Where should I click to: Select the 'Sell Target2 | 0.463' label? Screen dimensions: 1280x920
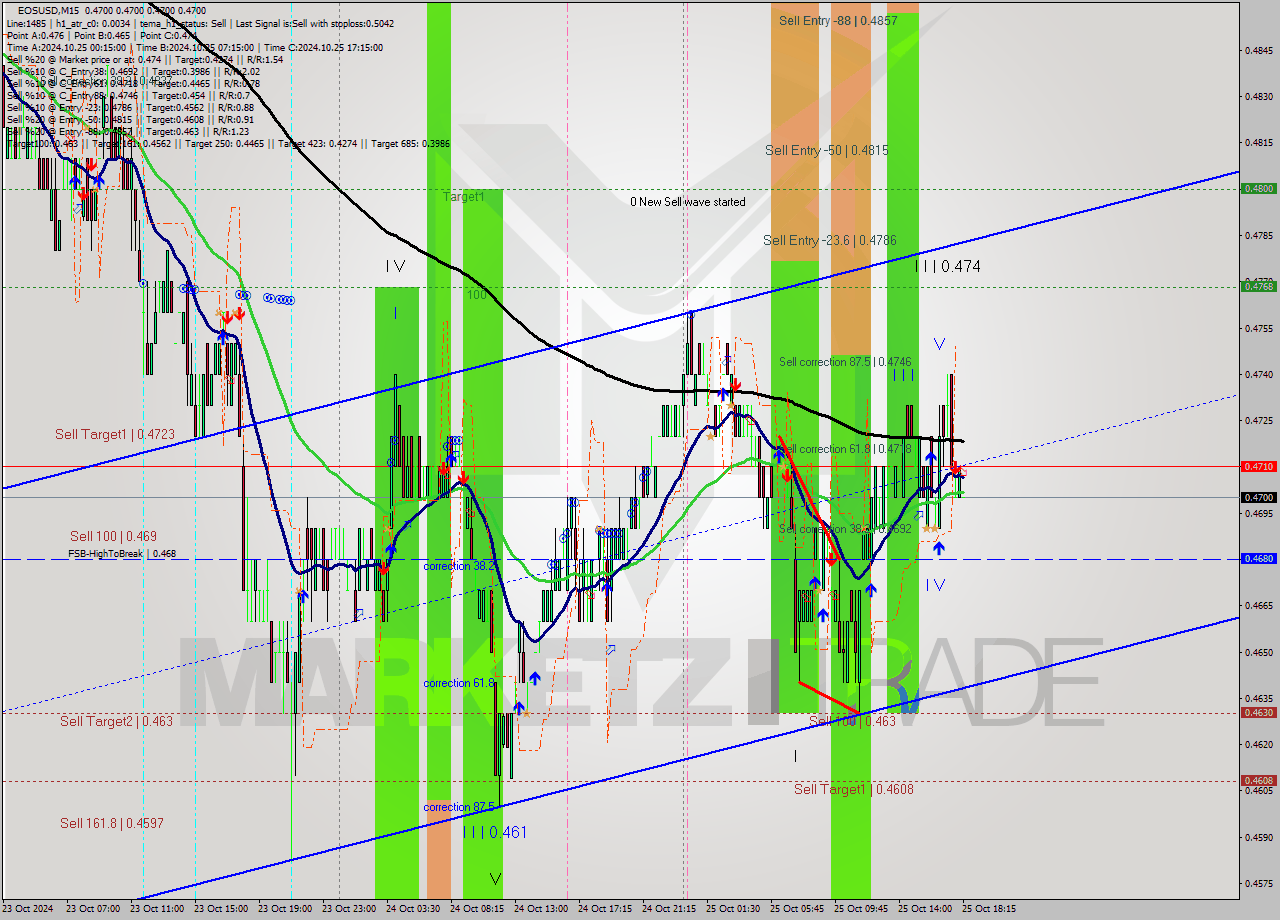[116, 721]
